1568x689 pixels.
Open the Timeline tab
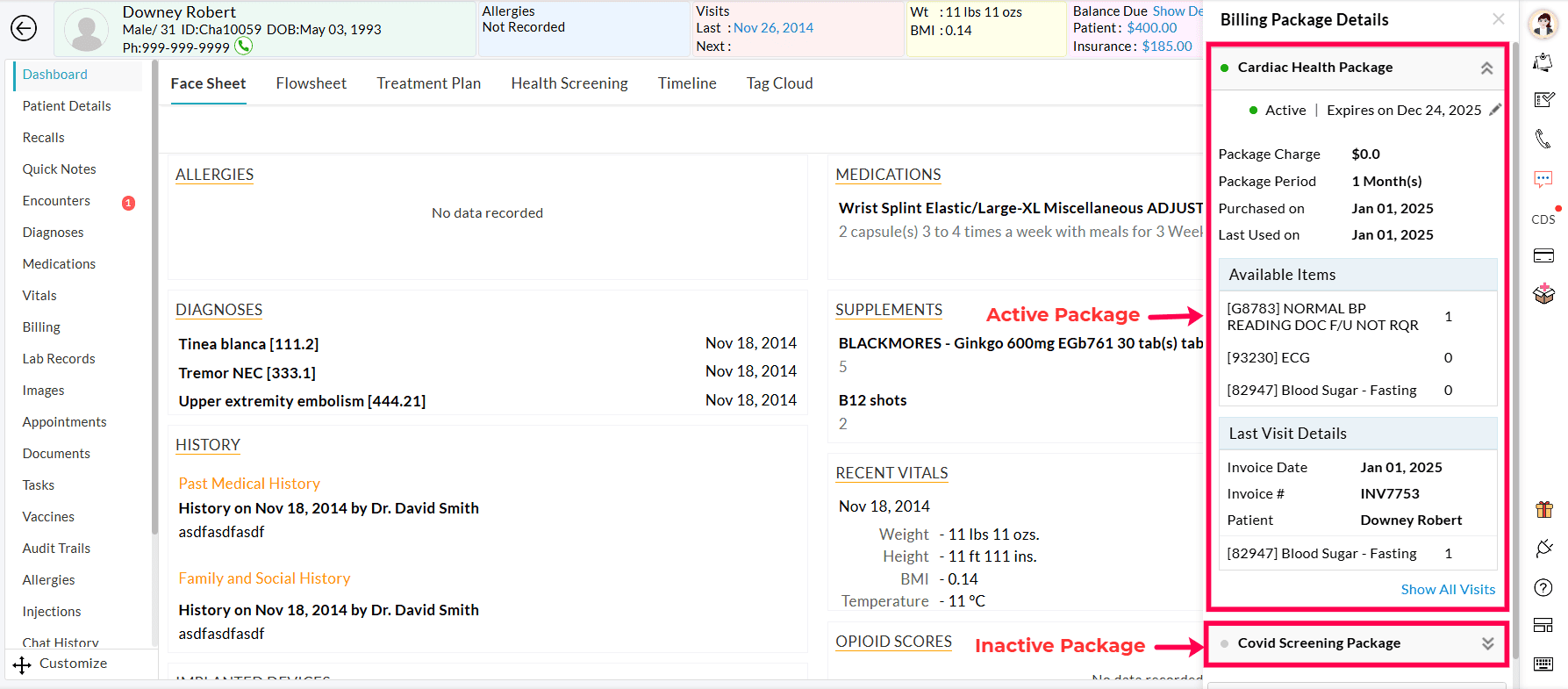tap(687, 83)
